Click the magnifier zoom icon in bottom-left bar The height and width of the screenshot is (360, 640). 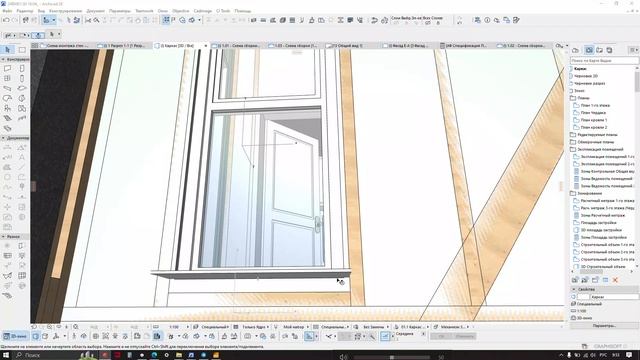pyautogui.click(x=76, y=327)
